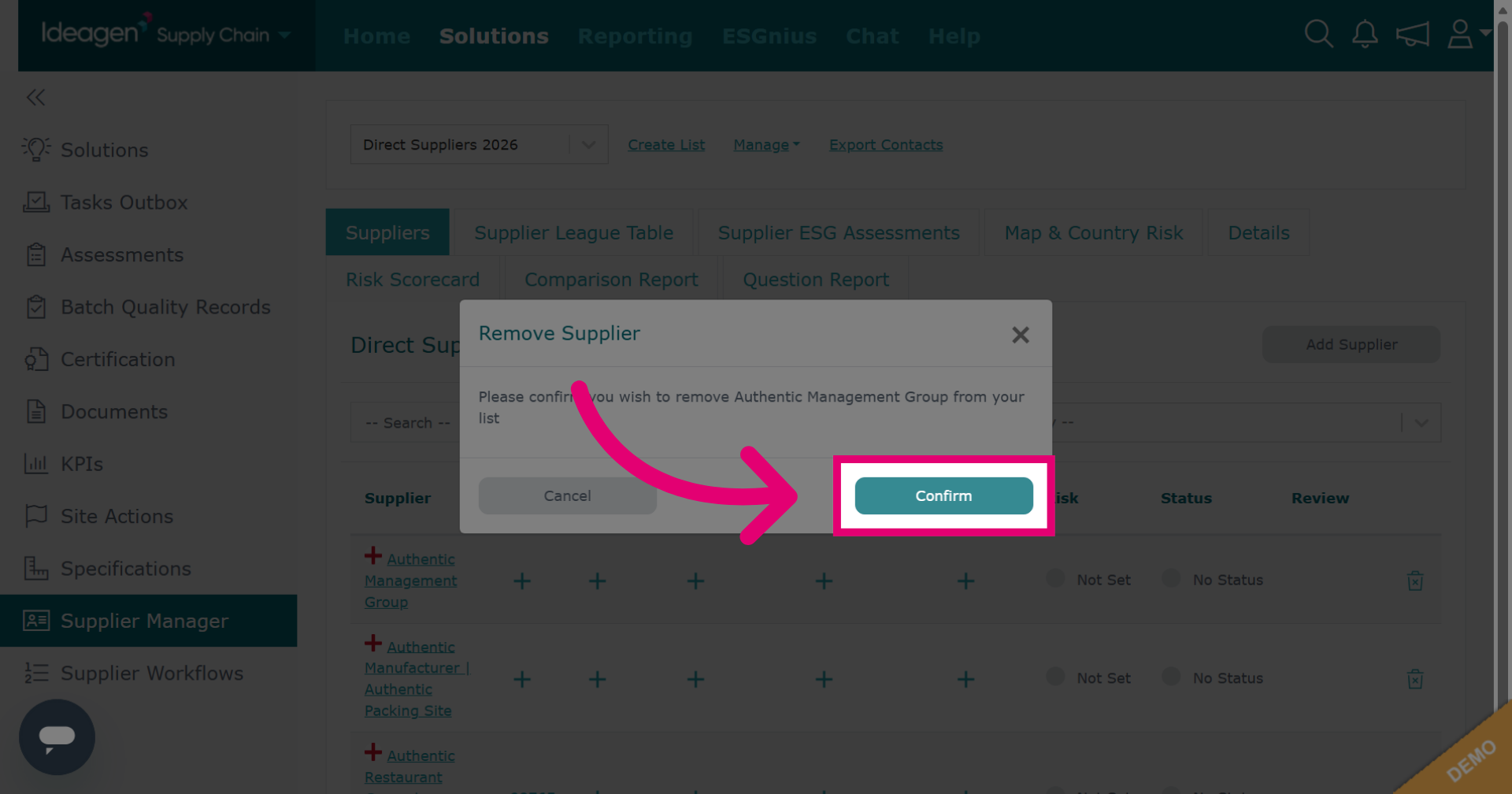The image size is (1512, 794).
Task: Confirm removing the supplier
Action: pyautogui.click(x=943, y=495)
